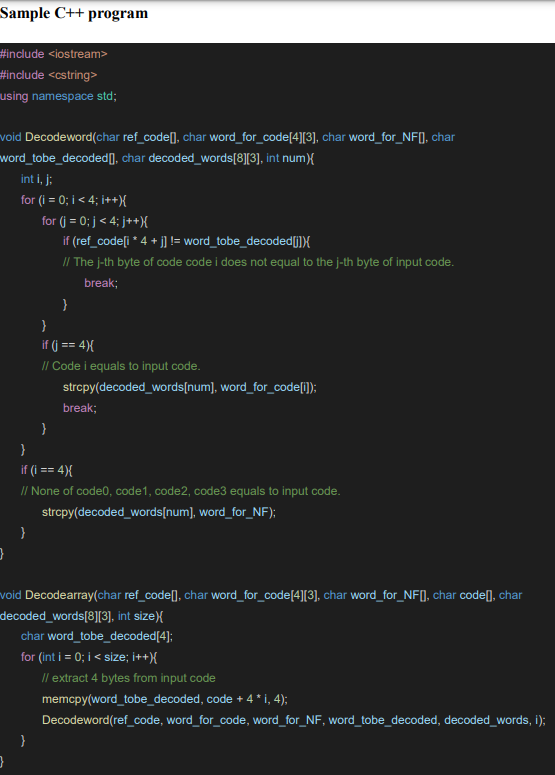
Task: Click the "#include <cstring>" line
Action: [x=48, y=75]
